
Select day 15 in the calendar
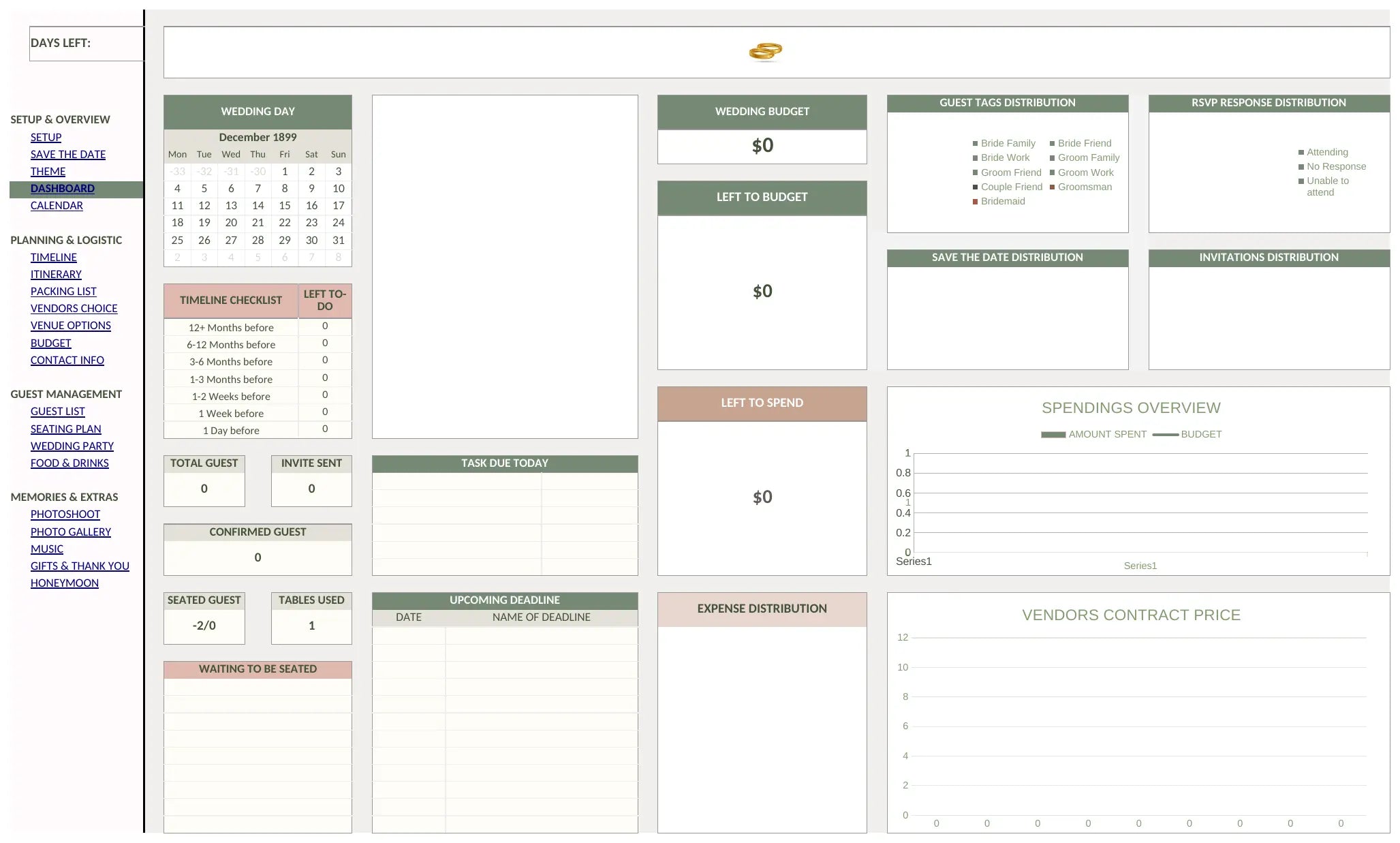coord(285,205)
